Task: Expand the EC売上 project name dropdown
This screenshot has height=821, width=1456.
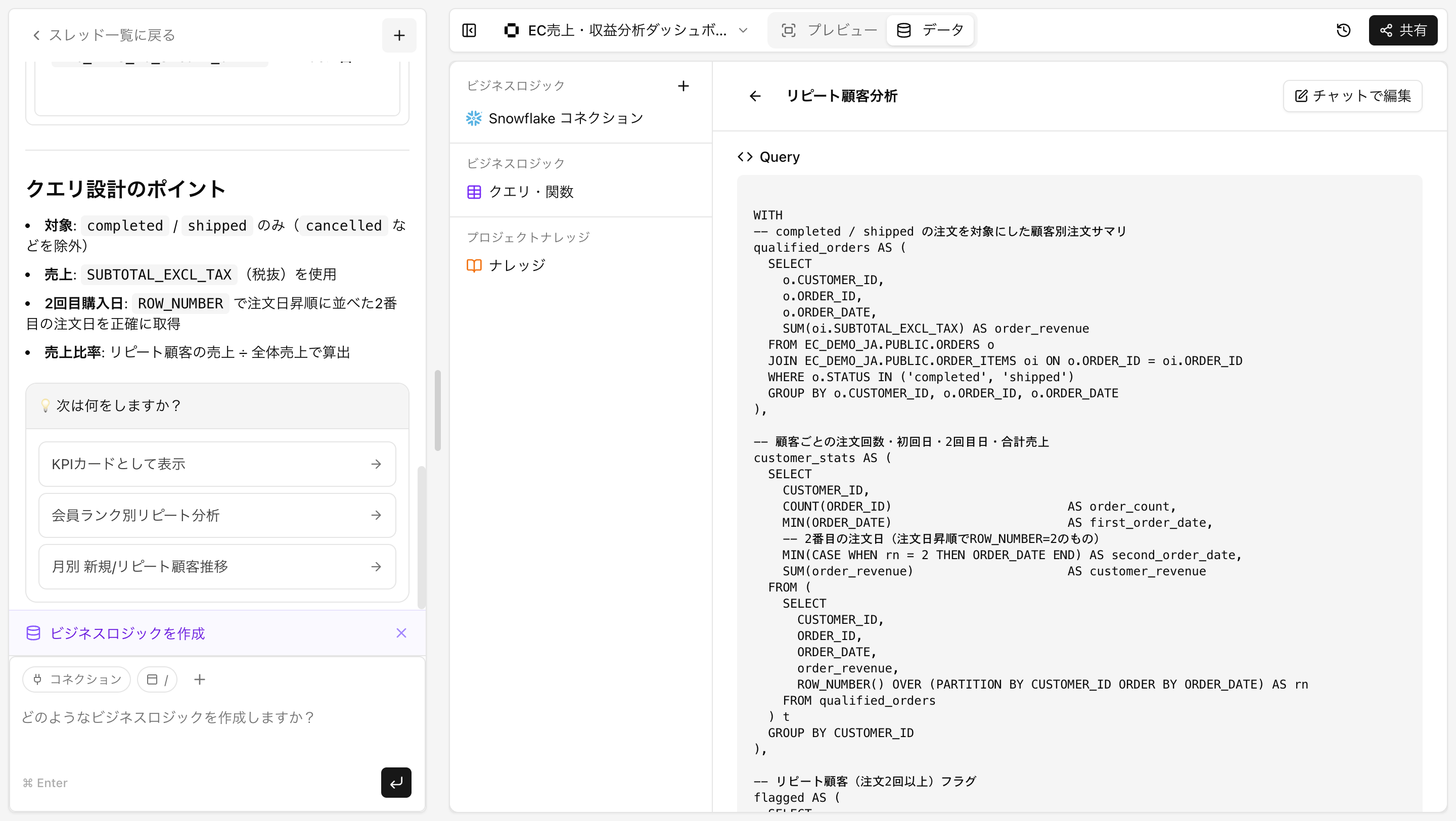Action: point(743,30)
